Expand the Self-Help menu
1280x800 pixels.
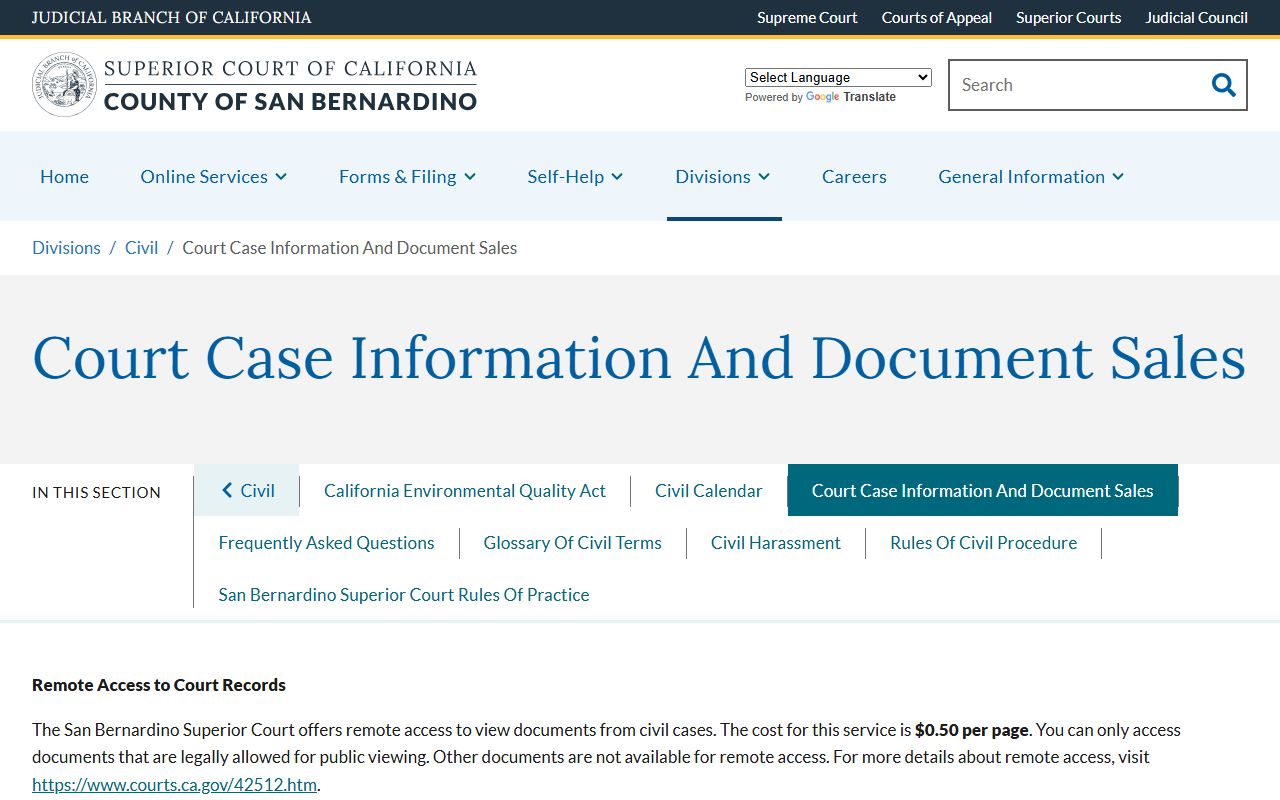[x=575, y=176]
